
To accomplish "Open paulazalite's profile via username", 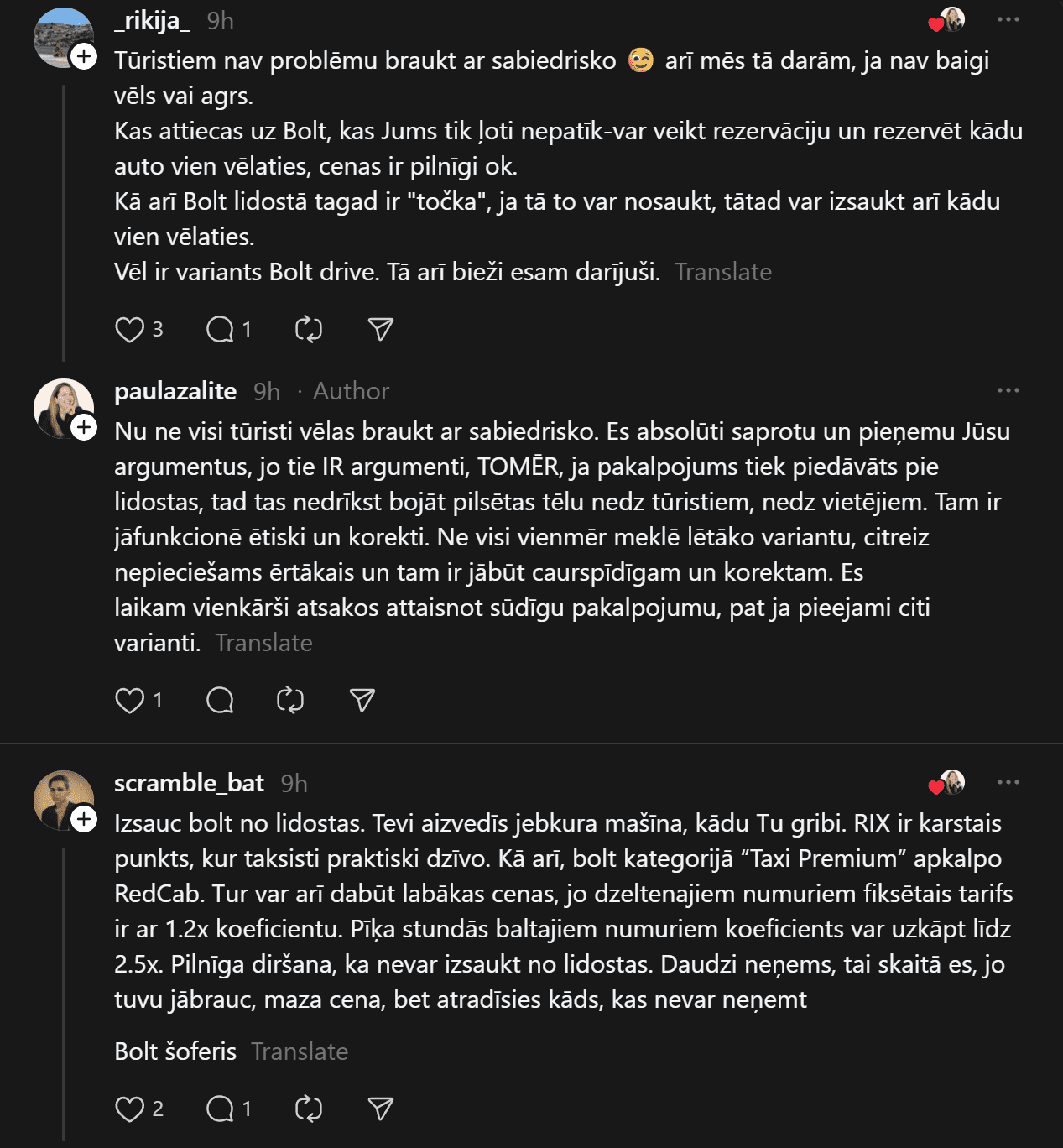I will 175,391.
